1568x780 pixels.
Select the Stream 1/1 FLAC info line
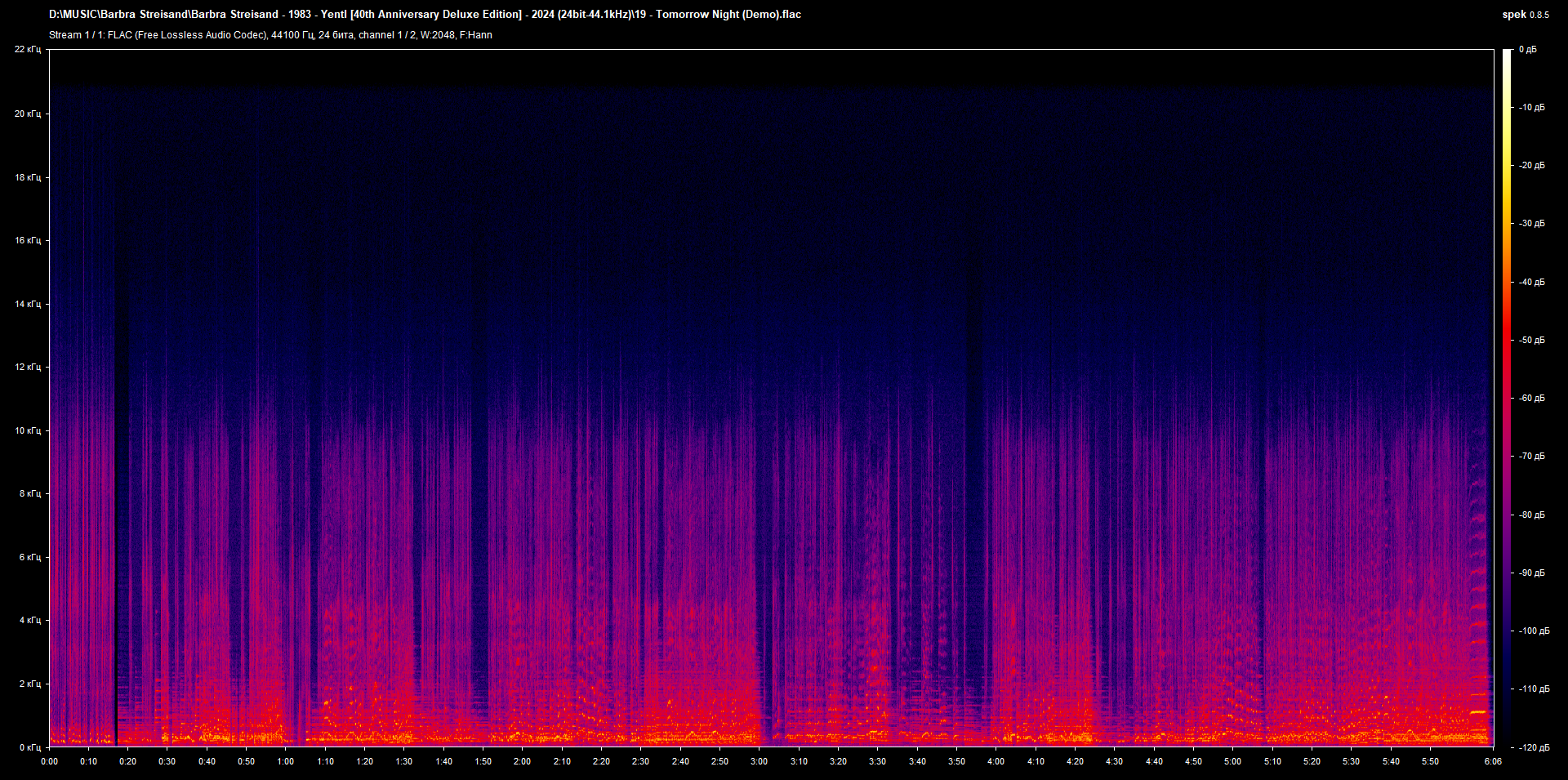click(x=269, y=35)
